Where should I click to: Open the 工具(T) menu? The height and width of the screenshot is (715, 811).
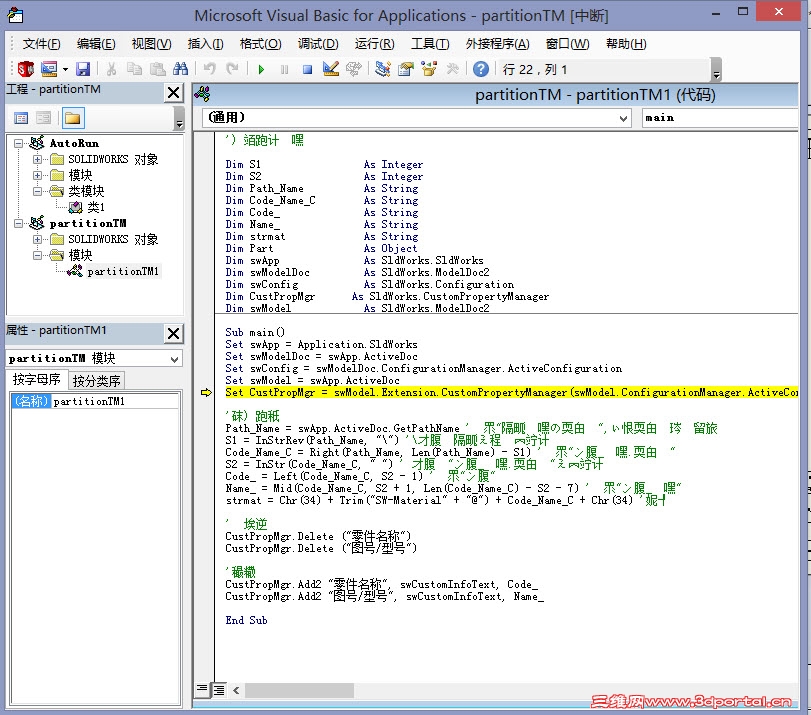[x=430, y=44]
